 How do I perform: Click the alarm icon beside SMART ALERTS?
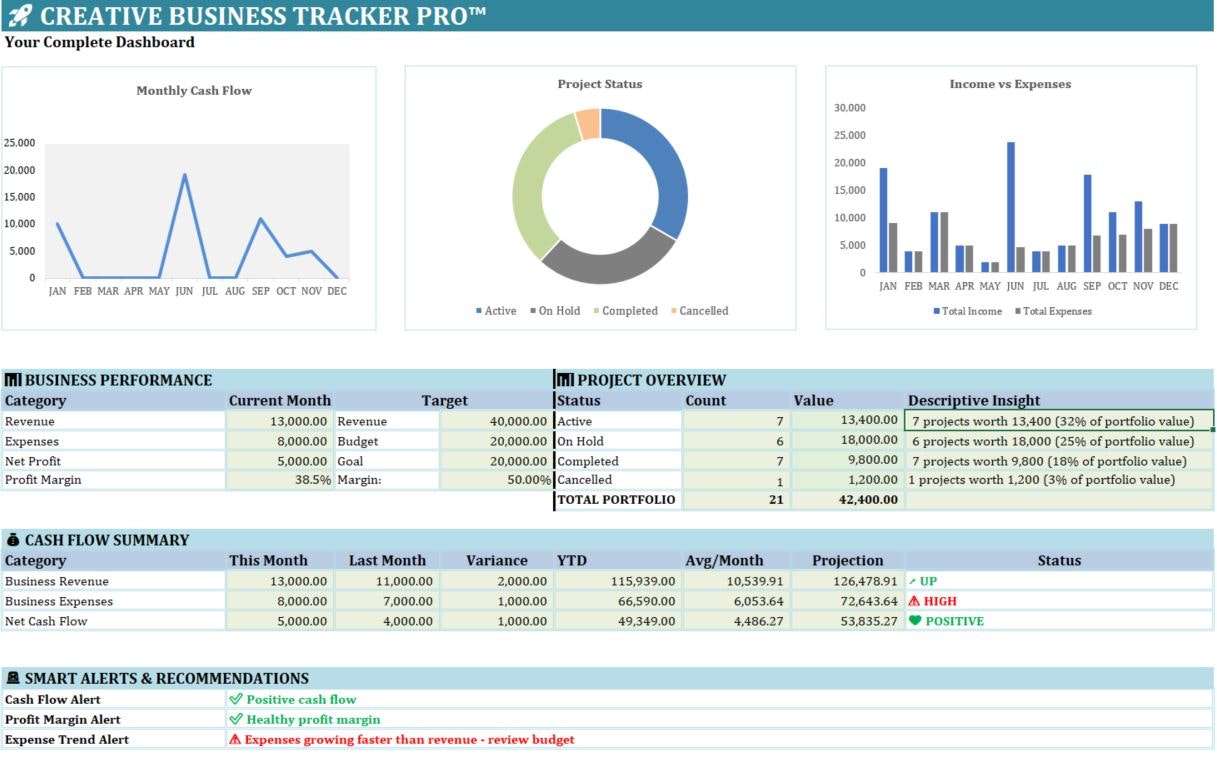(14, 678)
